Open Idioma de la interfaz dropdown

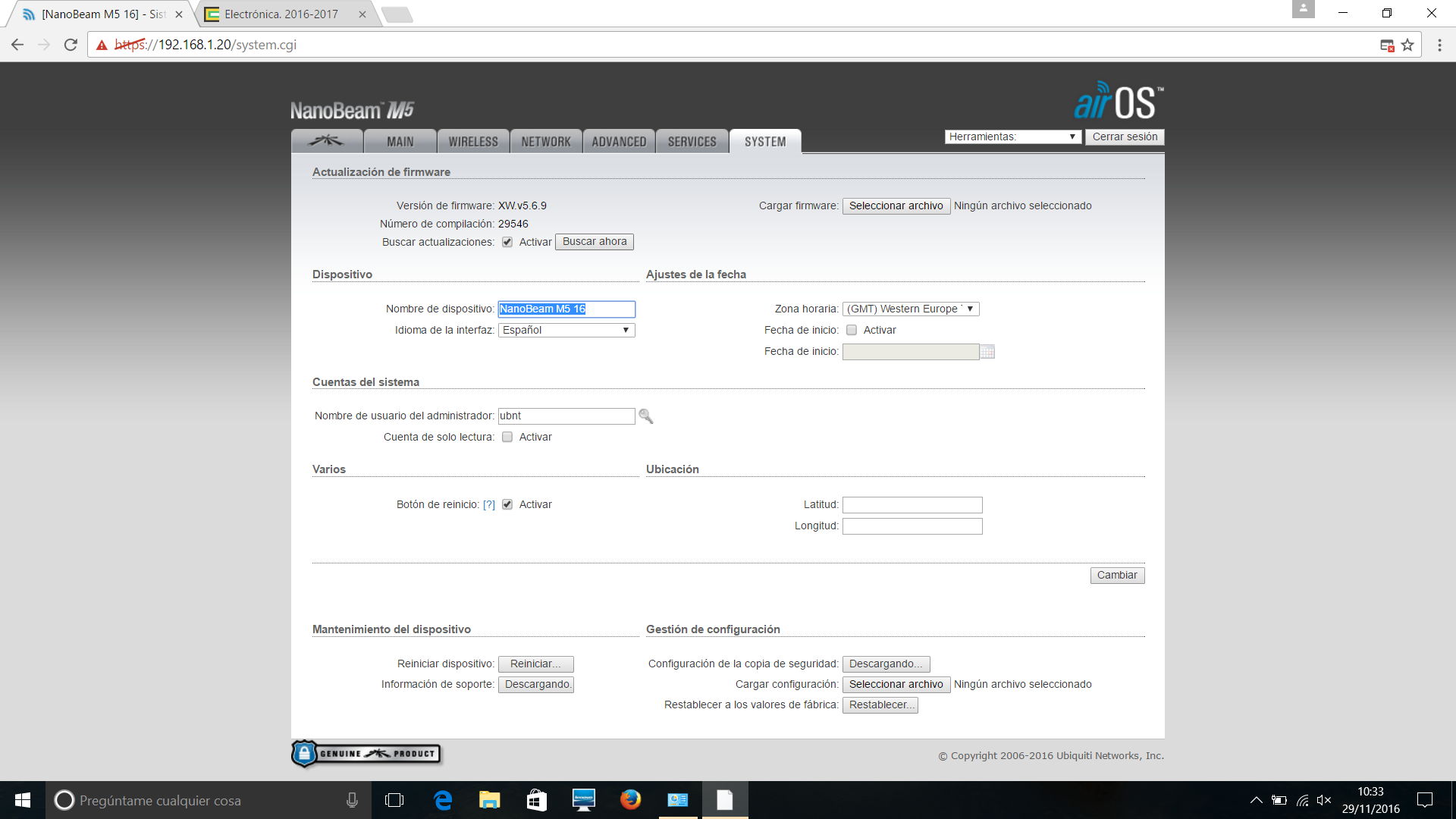pos(566,331)
